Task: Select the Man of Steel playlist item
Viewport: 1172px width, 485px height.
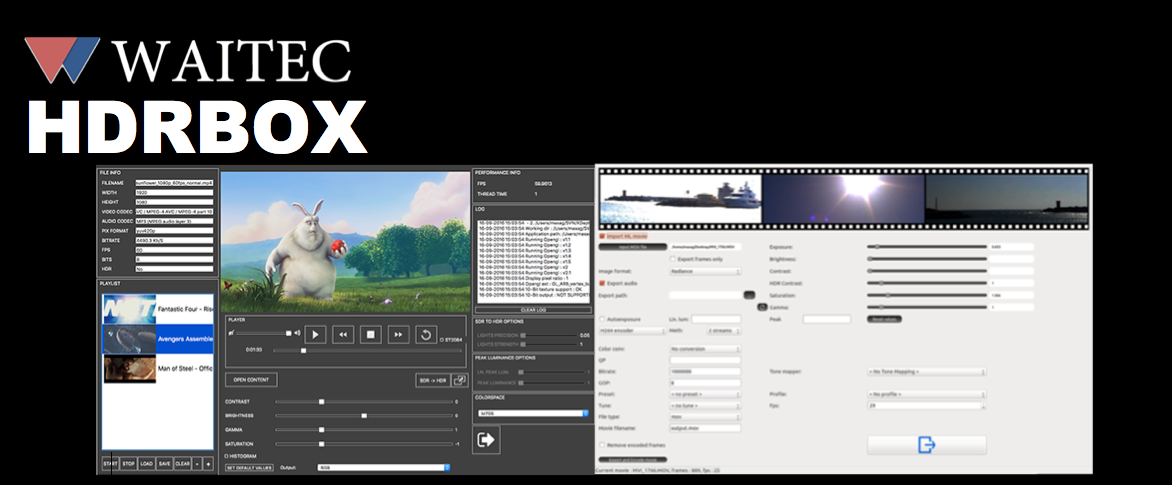Action: pos(158,368)
